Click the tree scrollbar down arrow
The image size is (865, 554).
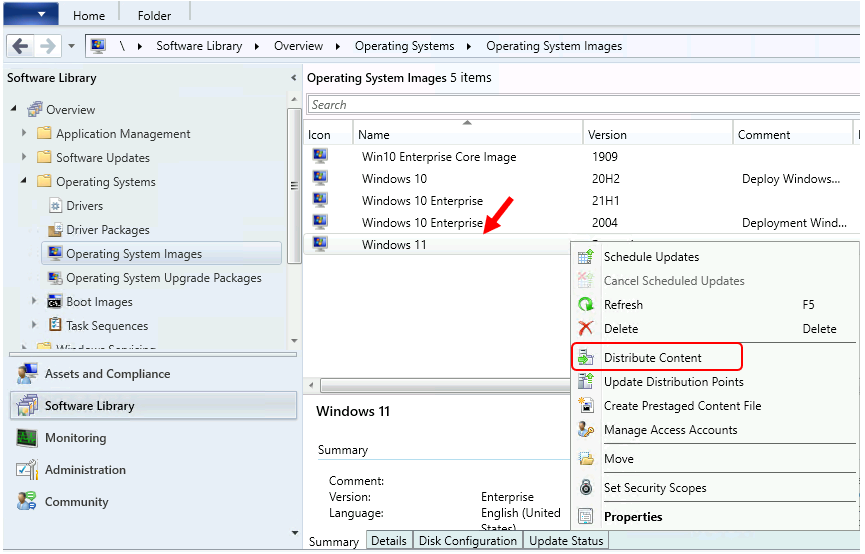point(294,341)
